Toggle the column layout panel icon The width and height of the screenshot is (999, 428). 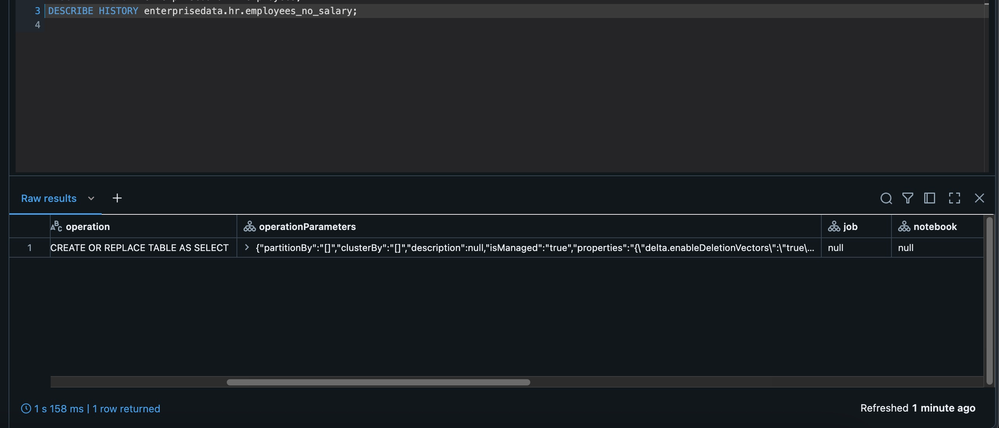(930, 198)
